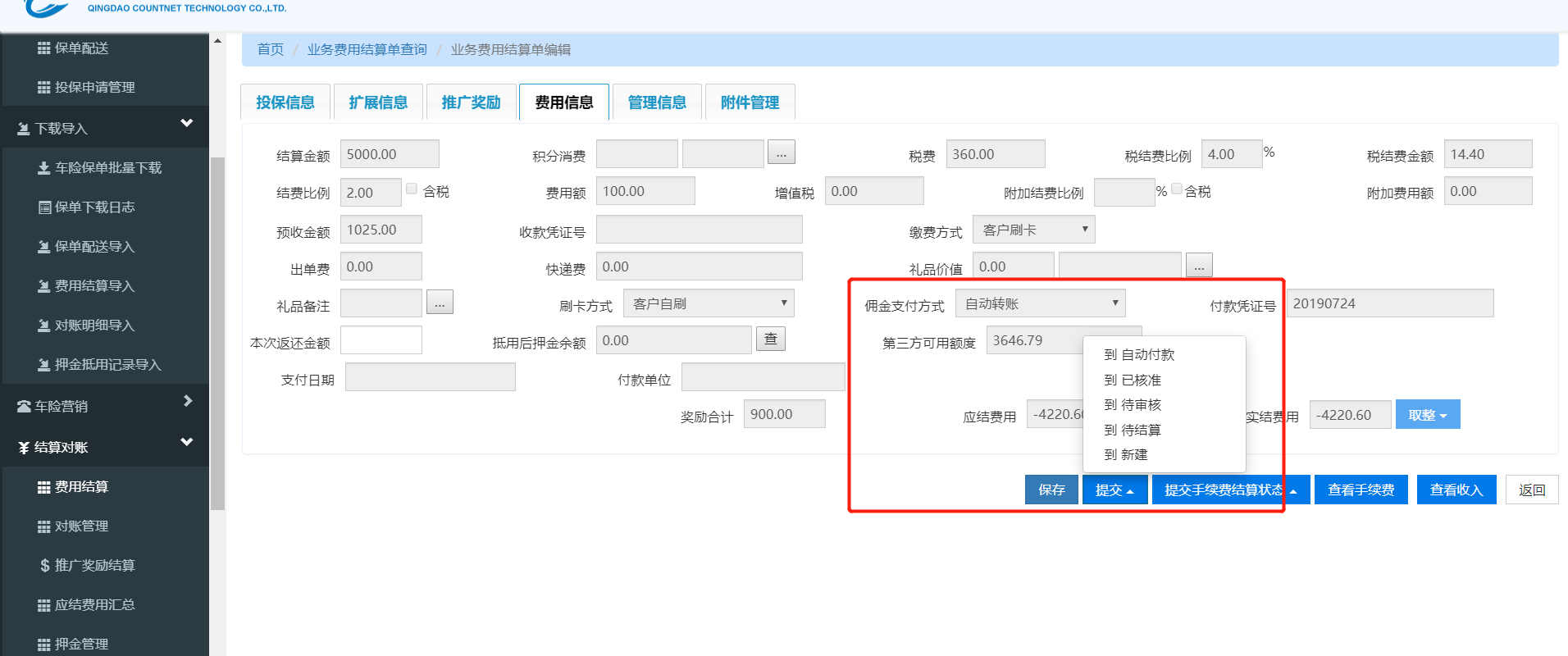Go to 首页 breadcrumb link
Image resolution: width=1568 pixels, height=656 pixels.
[271, 49]
